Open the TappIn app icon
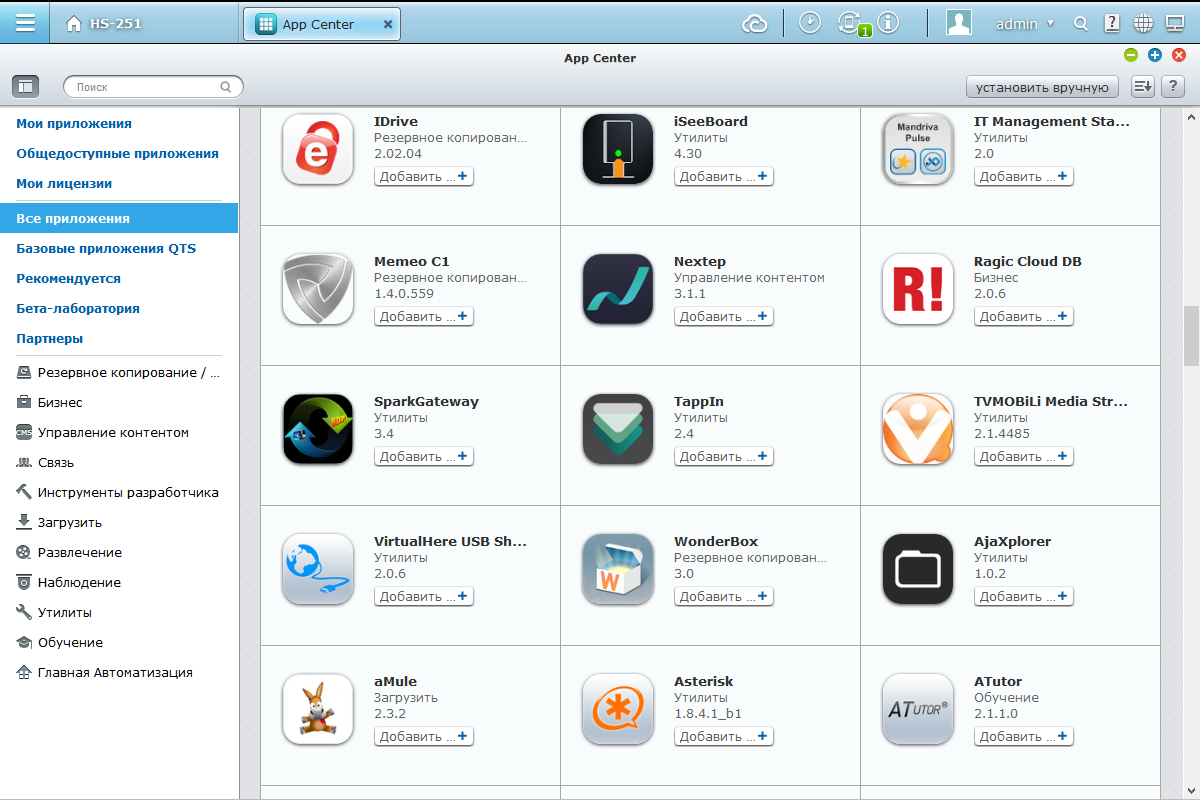The image size is (1200, 800). [x=618, y=429]
